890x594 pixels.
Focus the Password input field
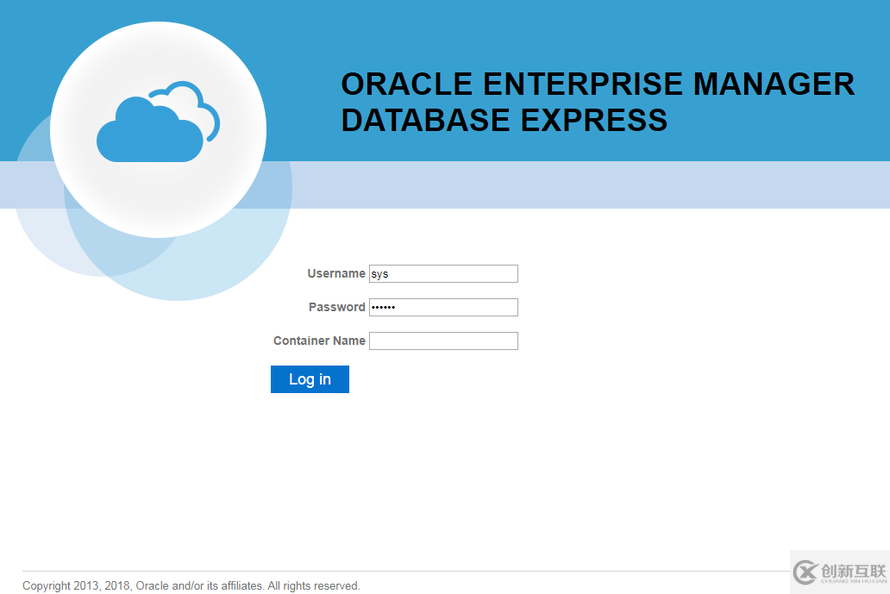coord(443,307)
